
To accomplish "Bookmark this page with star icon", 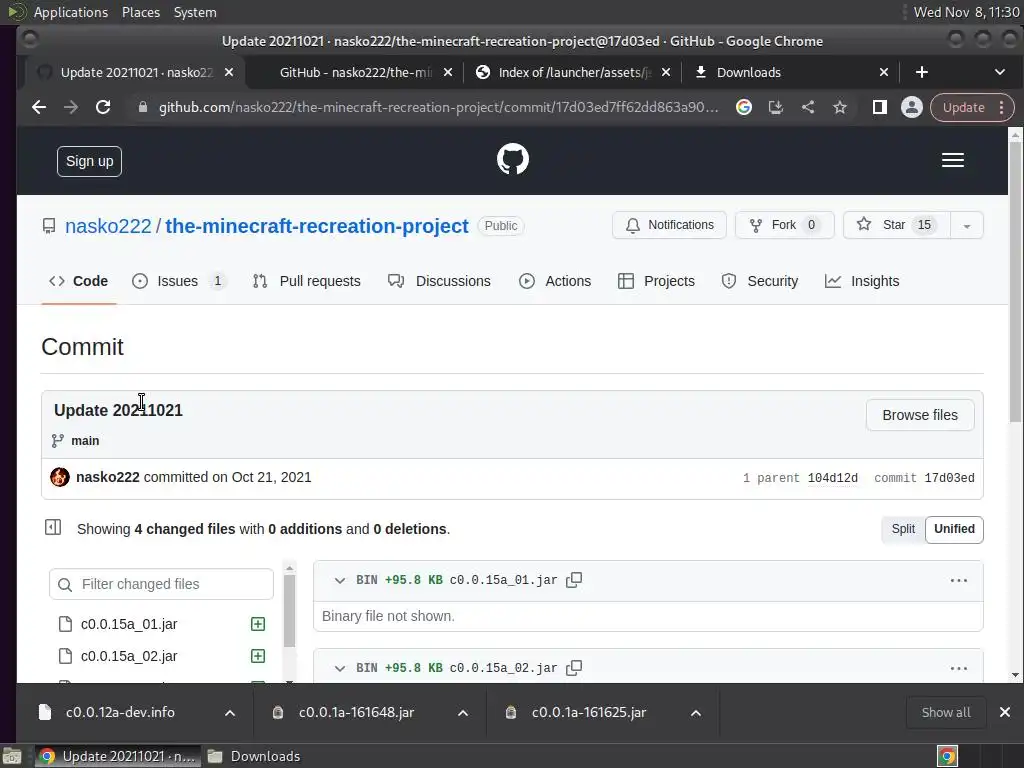I will tap(840, 108).
